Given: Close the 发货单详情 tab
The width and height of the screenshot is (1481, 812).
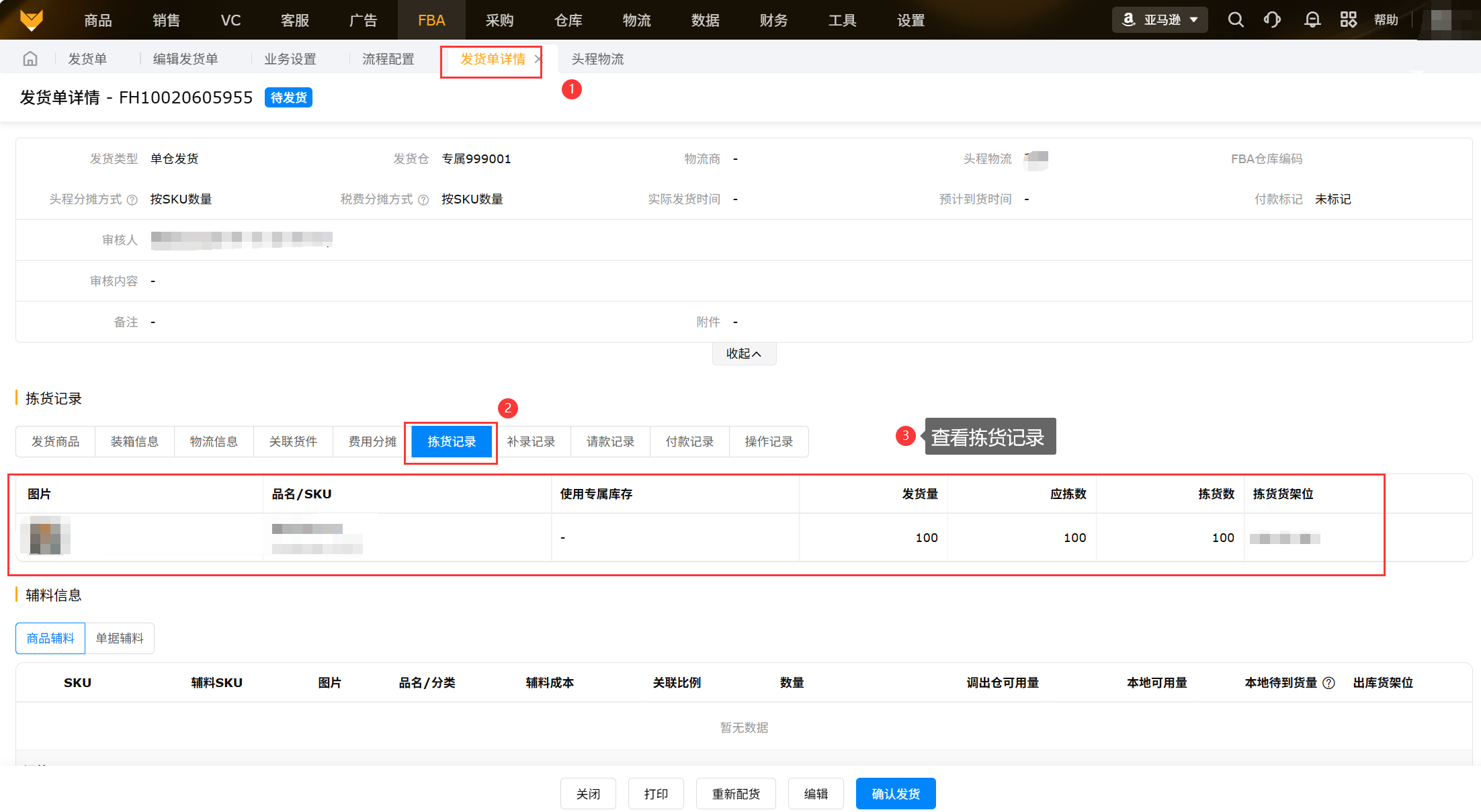Looking at the screenshot, I should pos(538,59).
